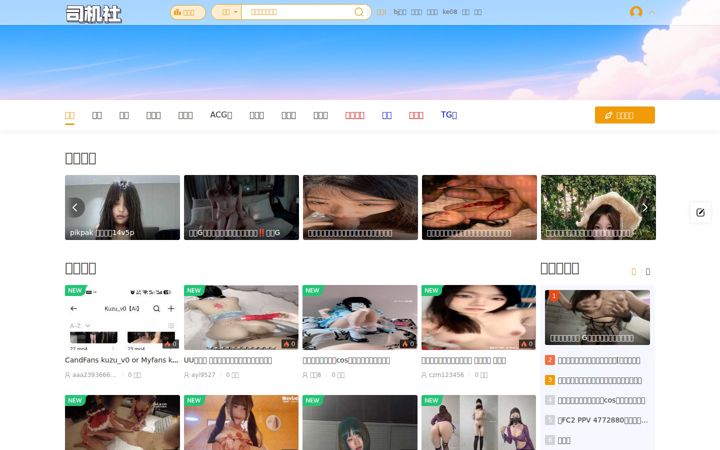
Task: Open the ranking thumbnail with badge number 1
Action: [x=597, y=317]
